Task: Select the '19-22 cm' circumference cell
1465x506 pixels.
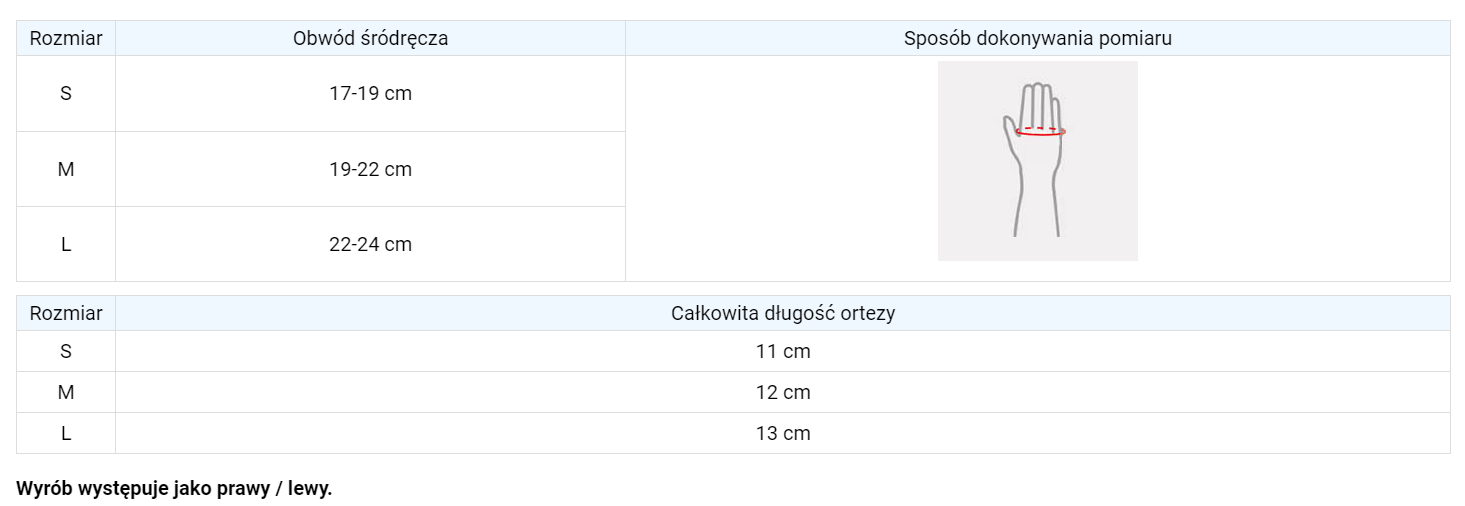Action: (370, 170)
